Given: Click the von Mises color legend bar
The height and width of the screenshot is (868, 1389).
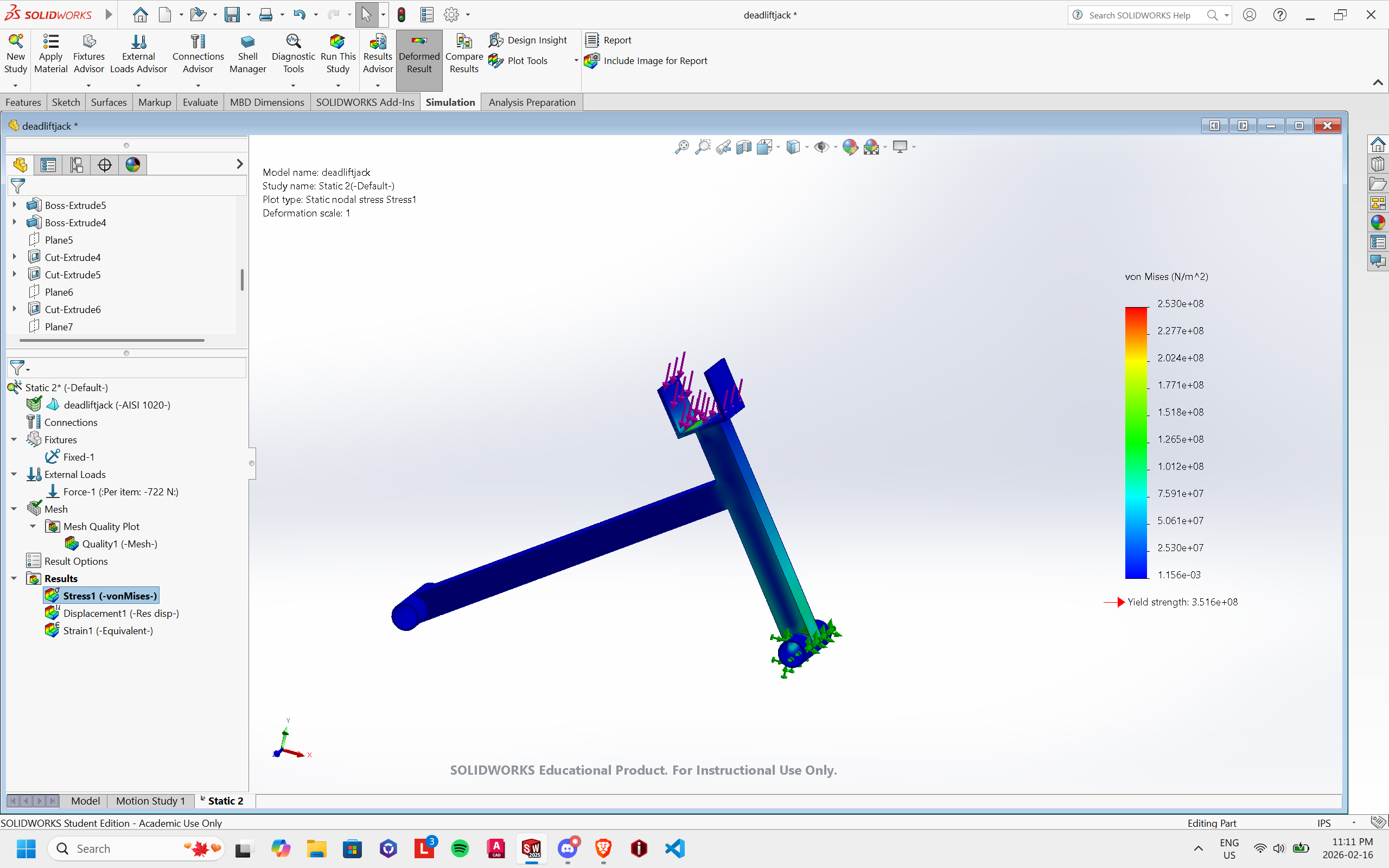Looking at the screenshot, I should click(1136, 443).
